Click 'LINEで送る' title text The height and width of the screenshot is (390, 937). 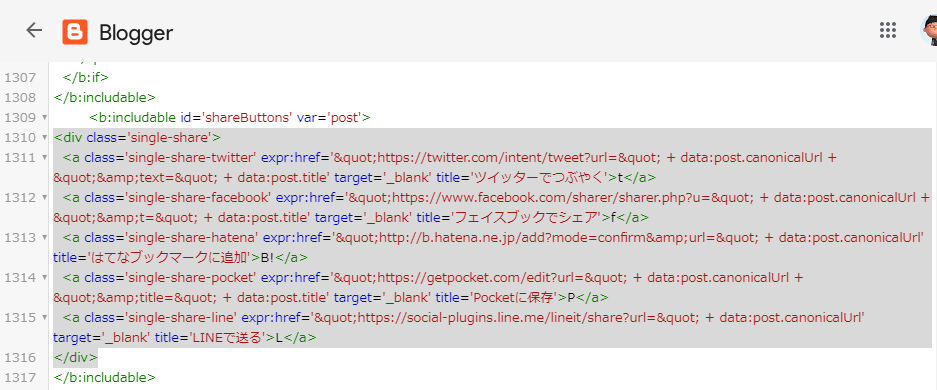pos(226,338)
